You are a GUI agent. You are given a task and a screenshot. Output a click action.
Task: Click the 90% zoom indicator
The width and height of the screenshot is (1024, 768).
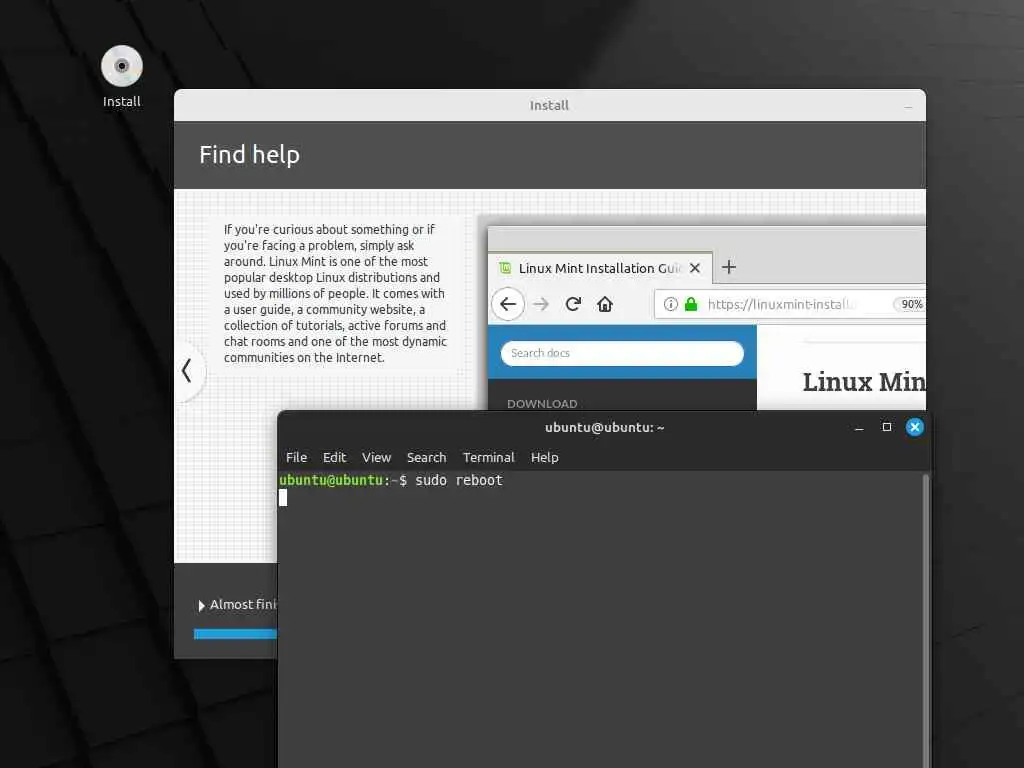tap(910, 304)
